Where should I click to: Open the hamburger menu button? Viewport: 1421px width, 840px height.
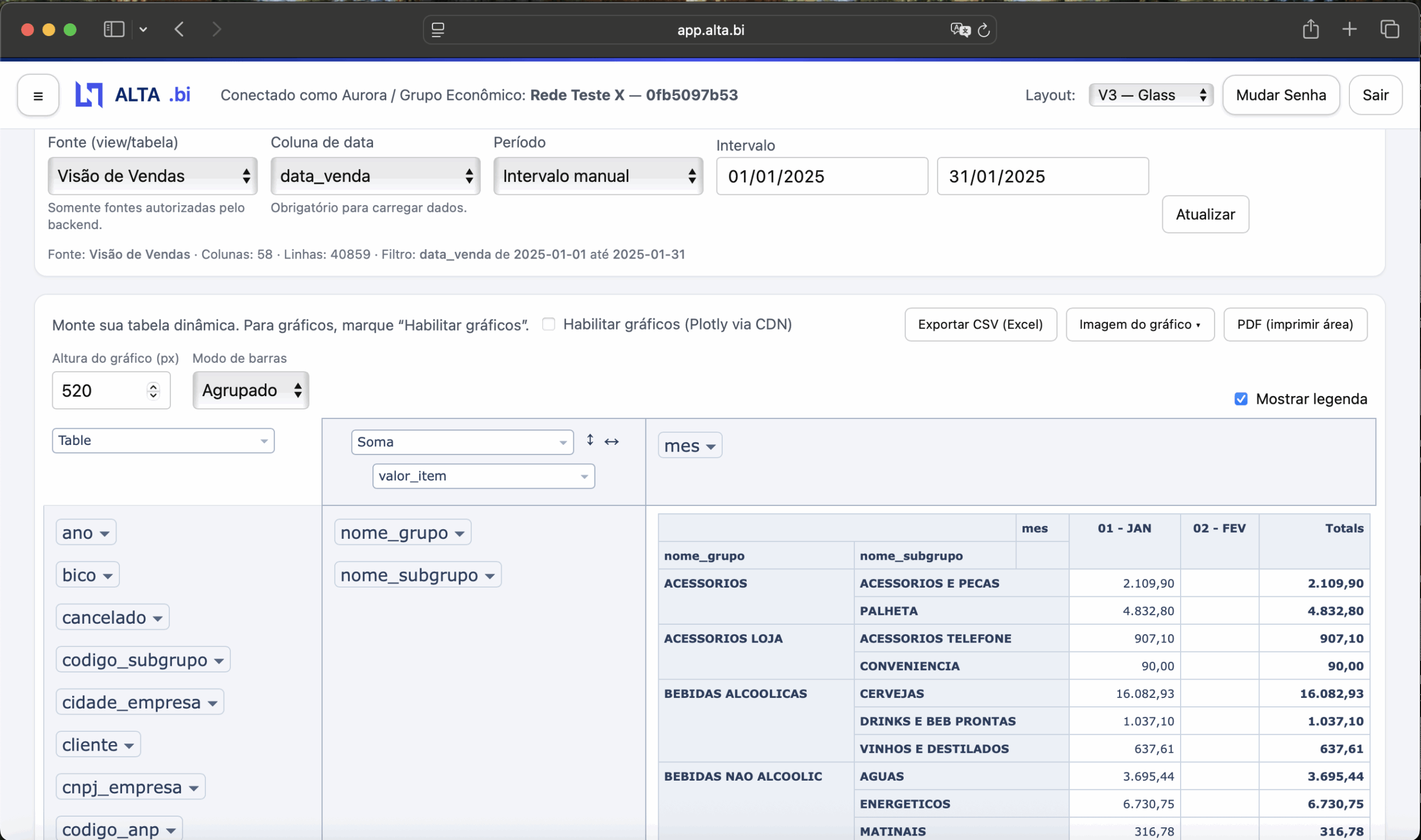38,95
